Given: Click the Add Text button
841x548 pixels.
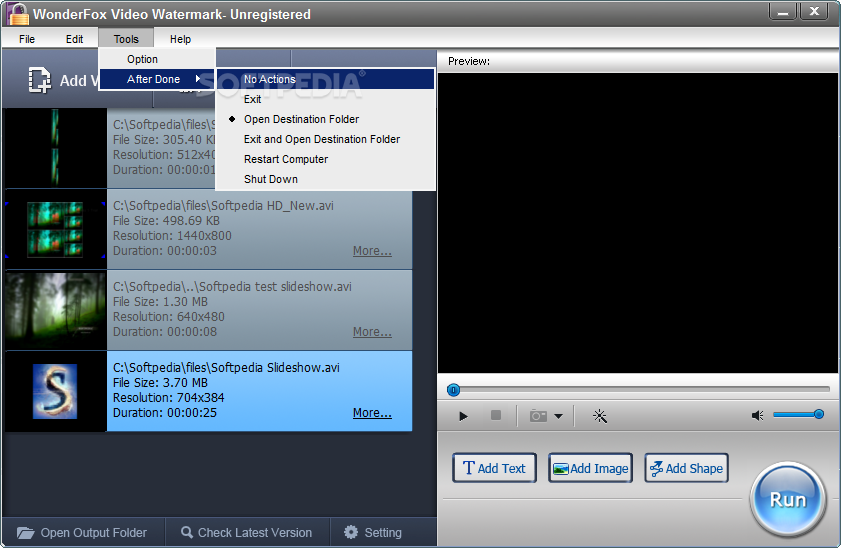Looking at the screenshot, I should [494, 468].
